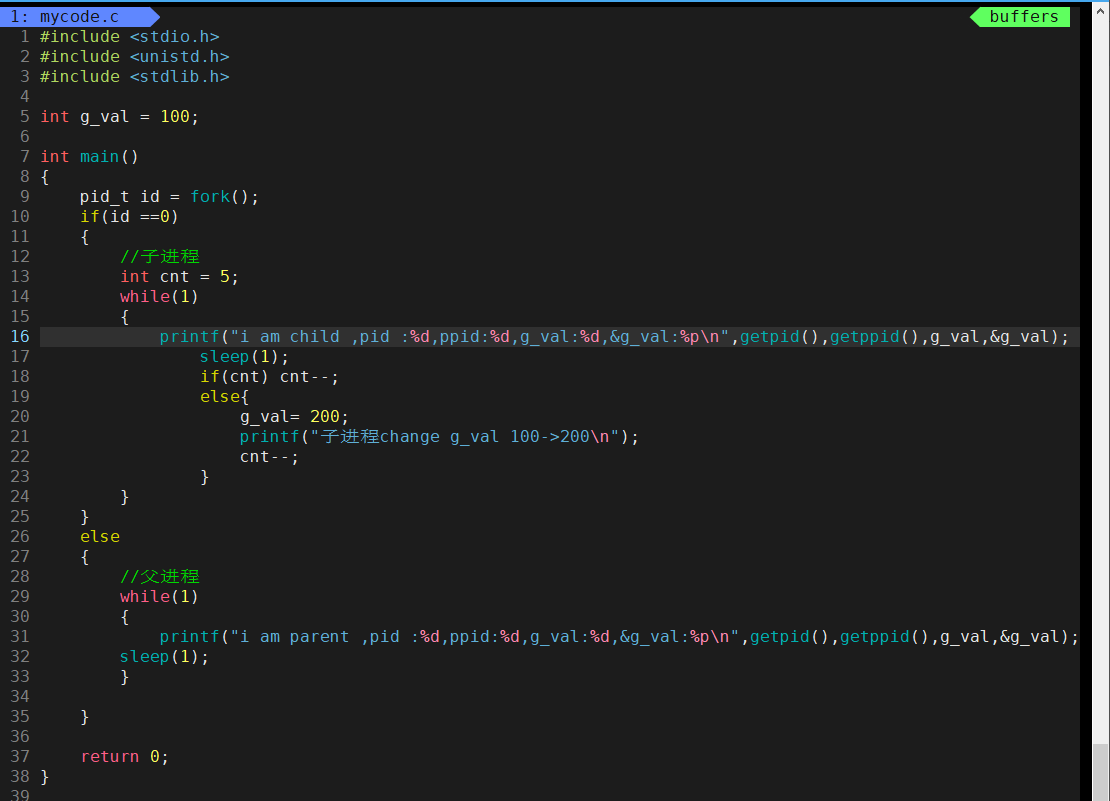Image resolution: width=1110 pixels, height=801 pixels.
Task: Click 'sleep(1);' on line 32
Action: point(164,657)
